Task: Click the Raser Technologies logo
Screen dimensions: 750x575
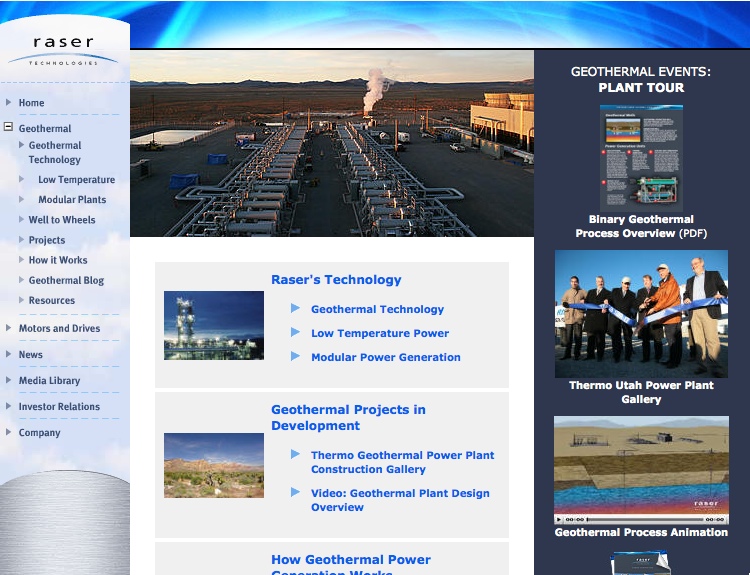Action: (x=63, y=49)
